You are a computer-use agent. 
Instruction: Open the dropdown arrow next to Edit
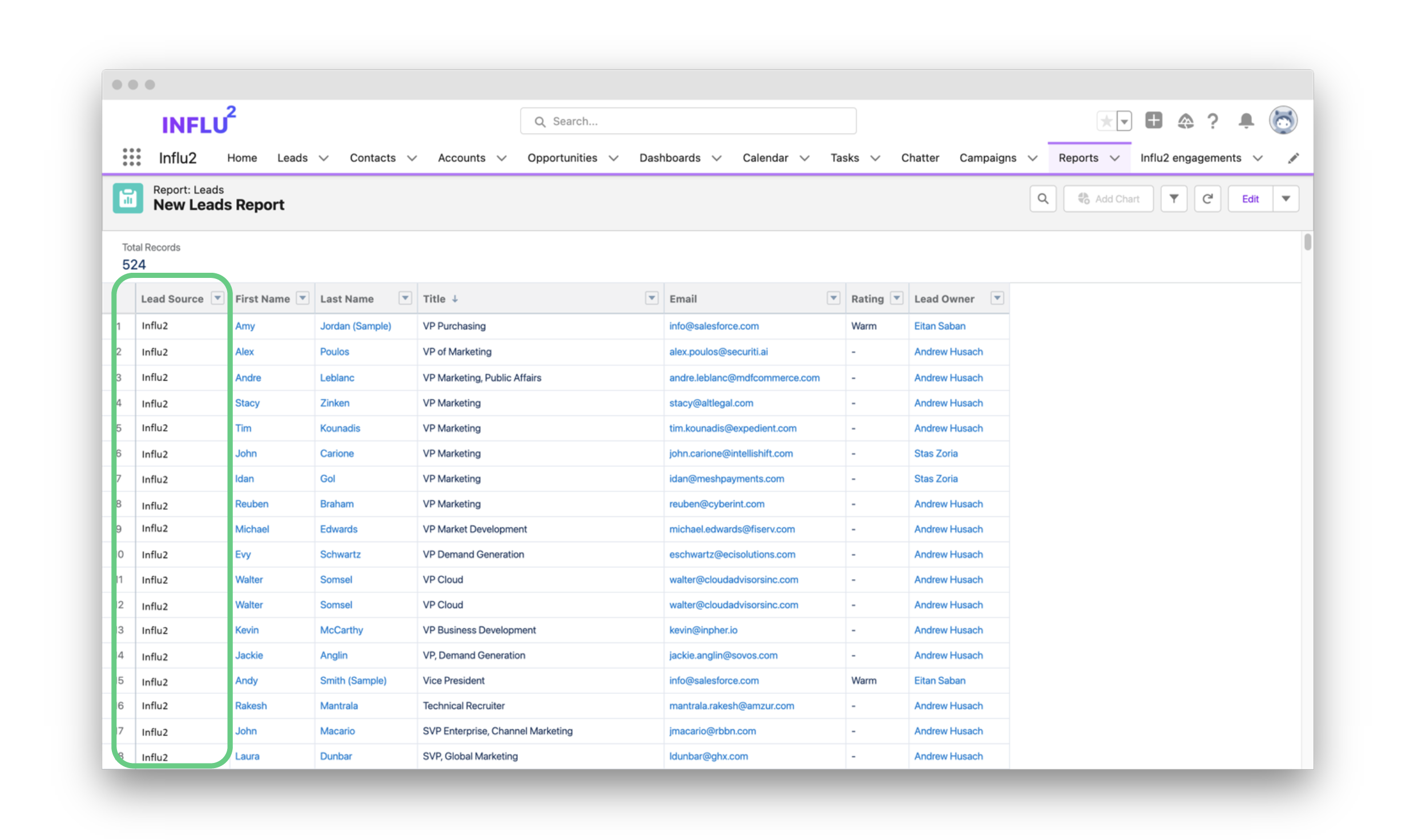pyautogui.click(x=1286, y=199)
